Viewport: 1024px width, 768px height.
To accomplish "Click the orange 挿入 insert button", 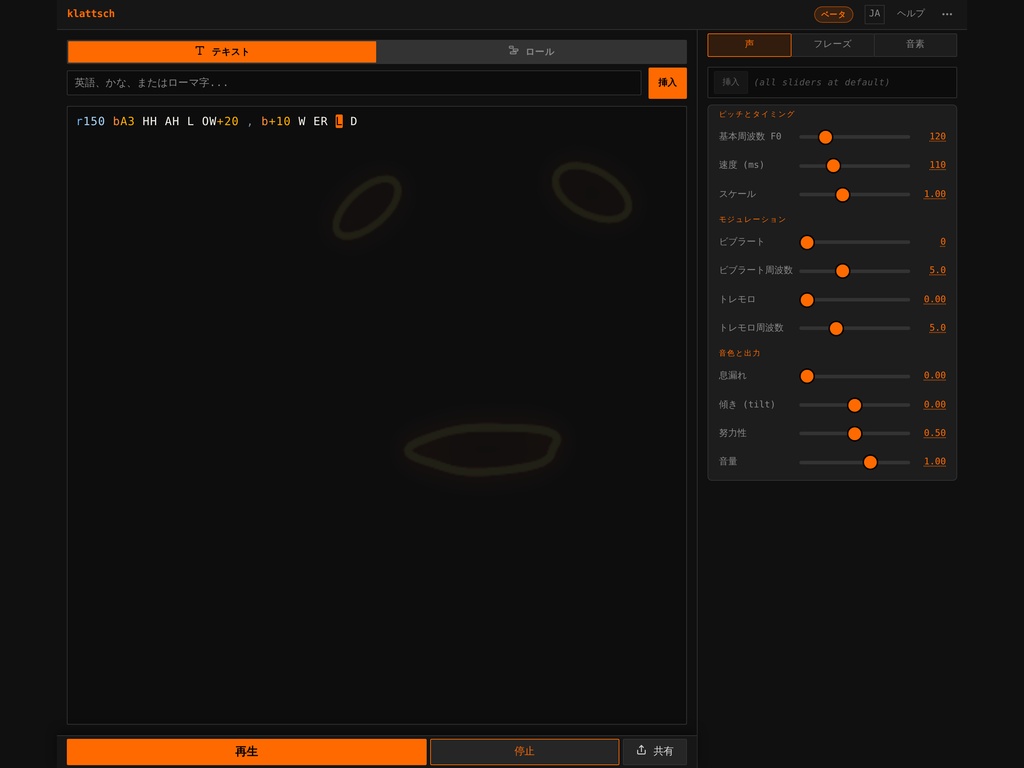I will tap(667, 83).
